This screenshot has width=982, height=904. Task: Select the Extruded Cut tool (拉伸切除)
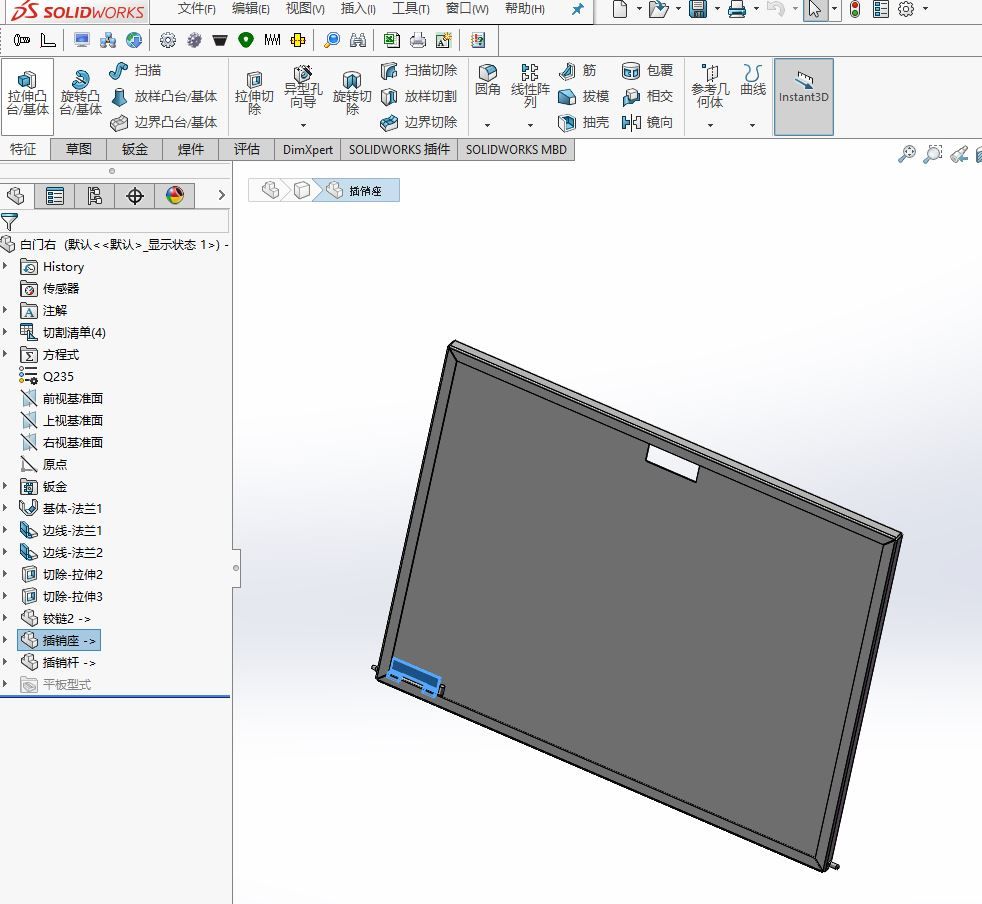pyautogui.click(x=254, y=95)
